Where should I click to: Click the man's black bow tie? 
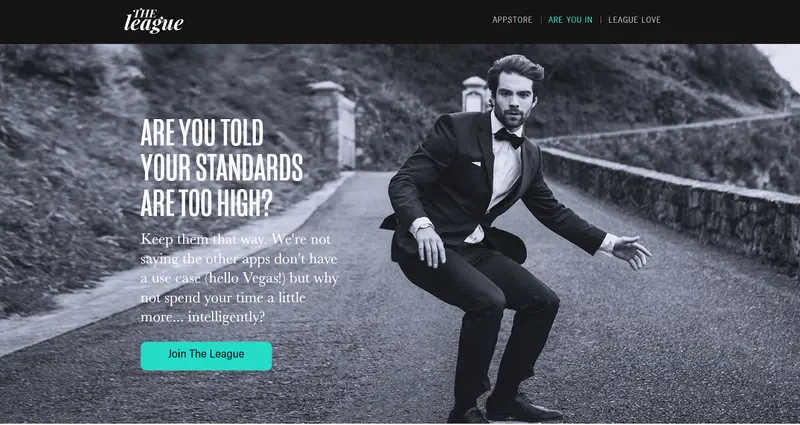coord(509,137)
